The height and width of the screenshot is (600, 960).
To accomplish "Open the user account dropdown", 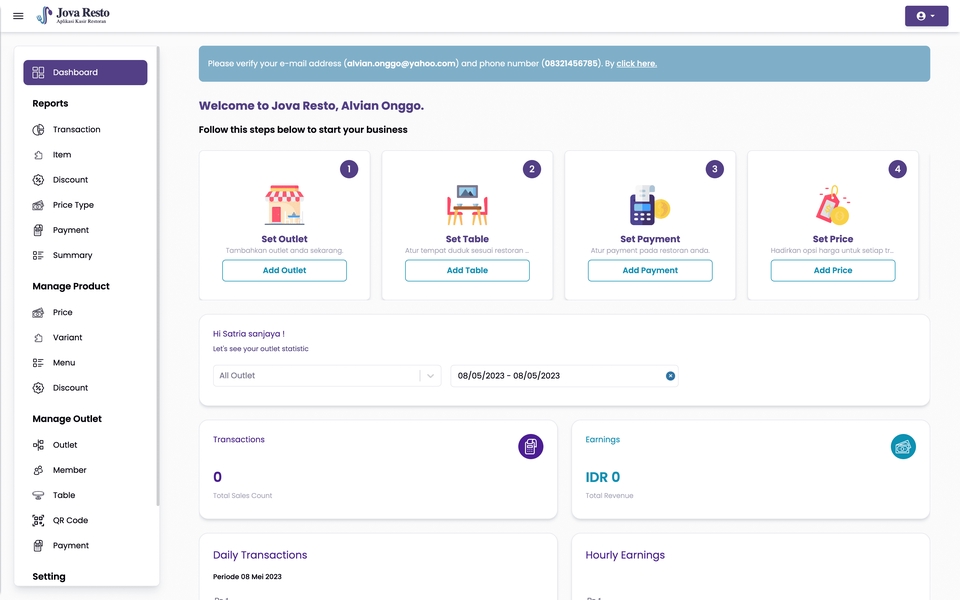I will (926, 15).
